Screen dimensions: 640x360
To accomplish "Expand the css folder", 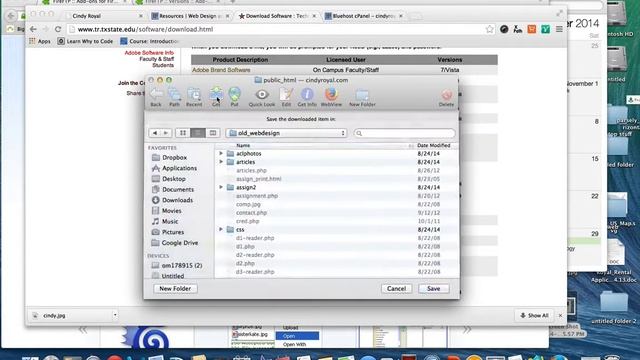I will point(221,229).
